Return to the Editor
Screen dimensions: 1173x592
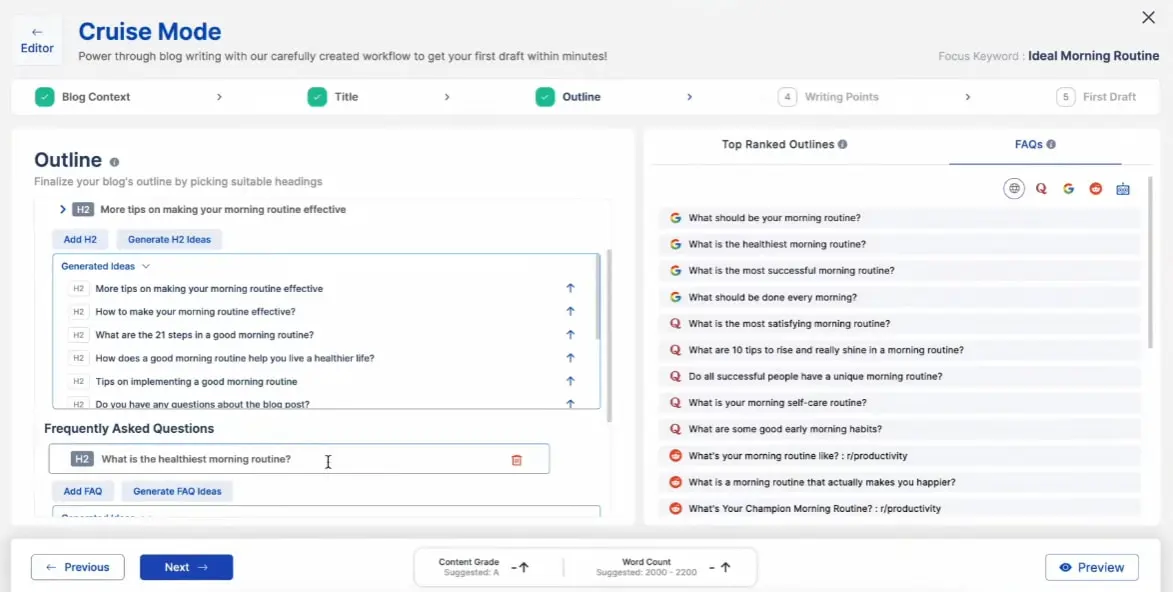coord(37,41)
